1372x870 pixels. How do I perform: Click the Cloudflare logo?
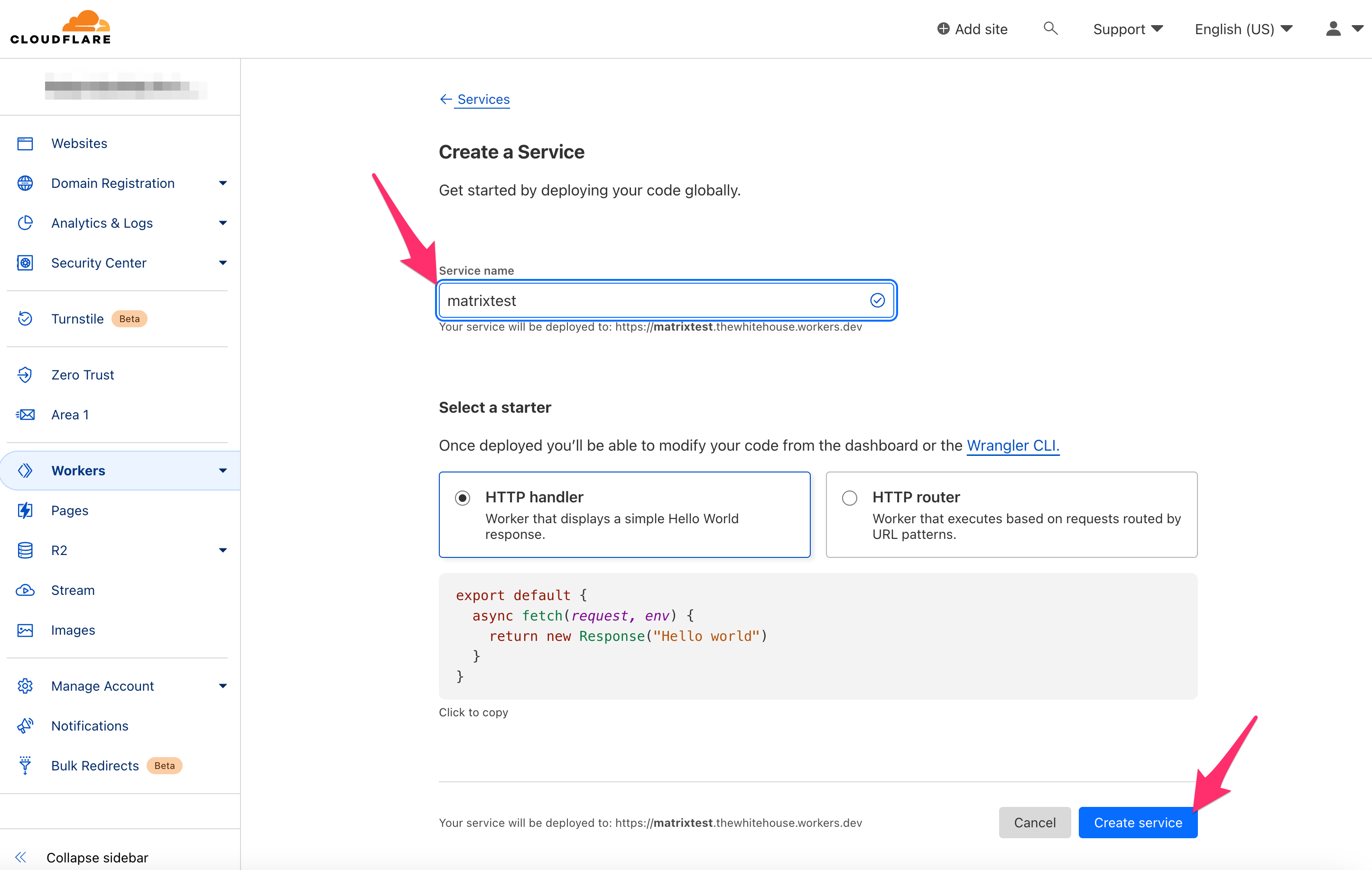coord(60,28)
